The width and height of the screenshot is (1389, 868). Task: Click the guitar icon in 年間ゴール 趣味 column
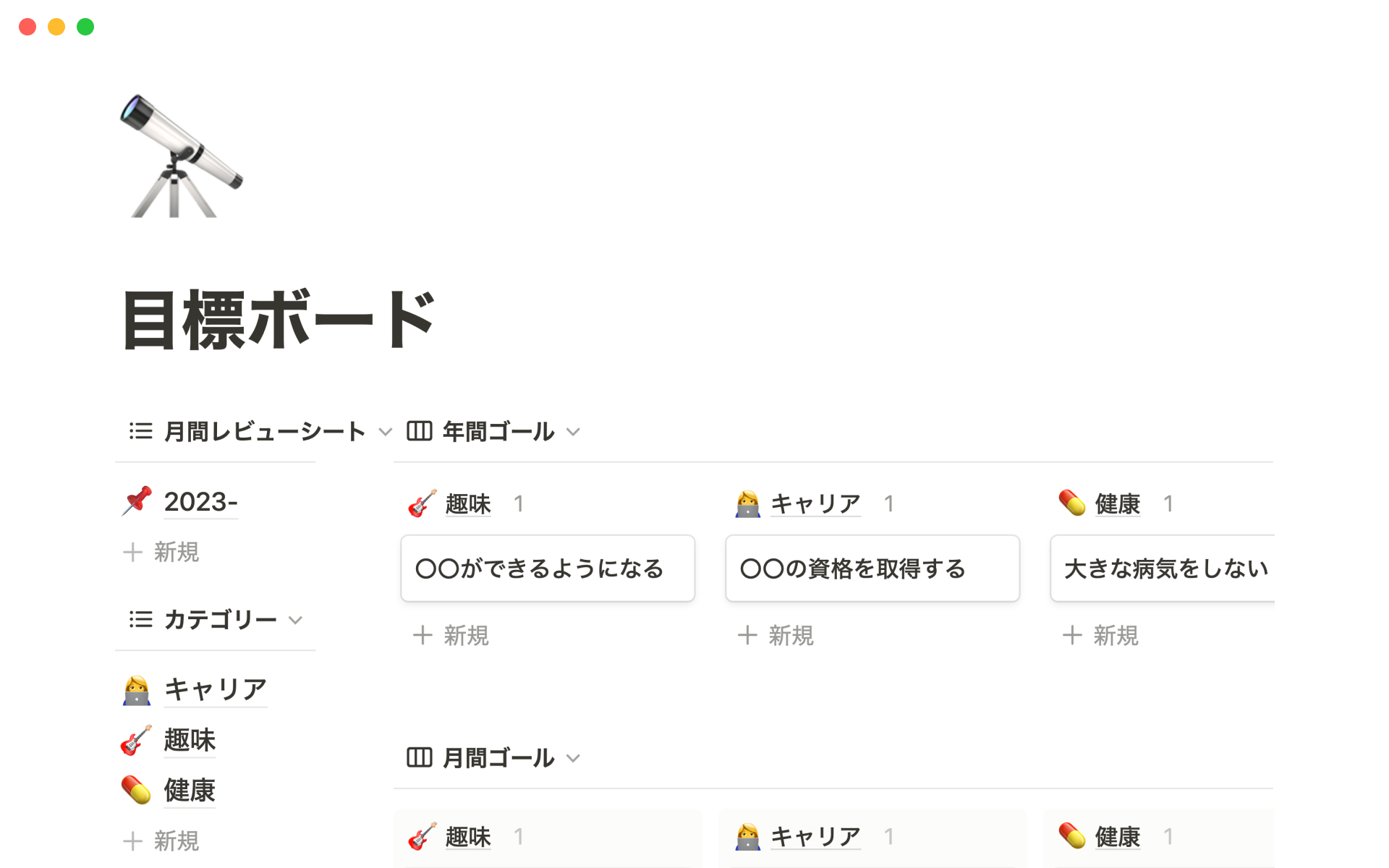tap(422, 503)
